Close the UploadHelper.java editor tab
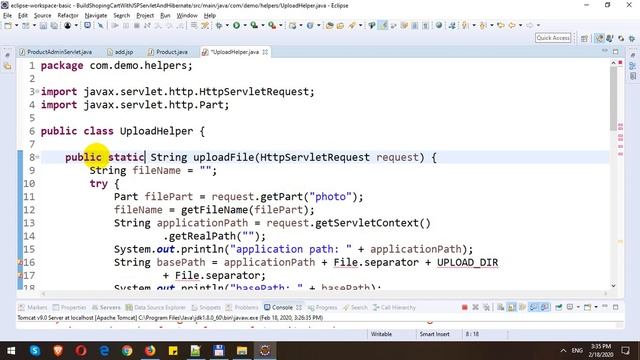 tap(265, 52)
